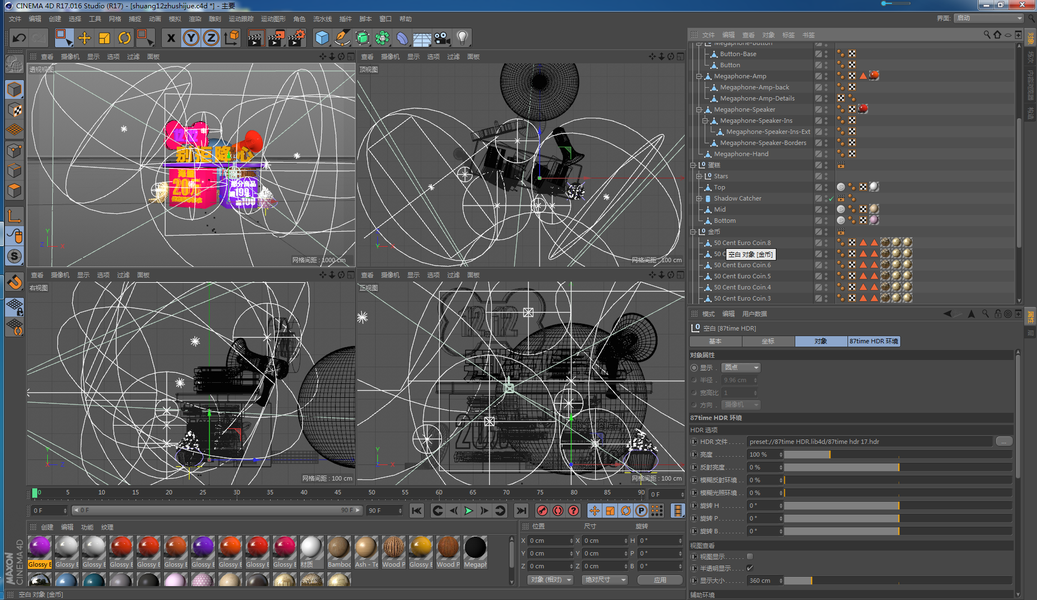Screen dimensions: 1037x600
Task: Open the 文件 menu
Action: [15, 19]
